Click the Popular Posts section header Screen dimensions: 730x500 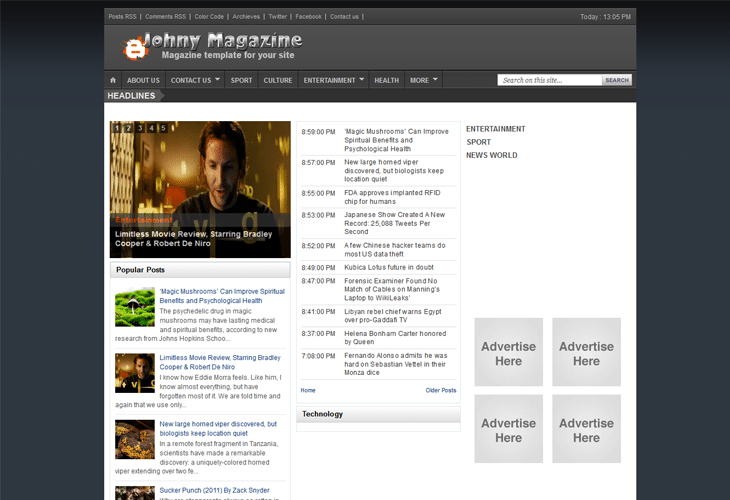tap(200, 270)
